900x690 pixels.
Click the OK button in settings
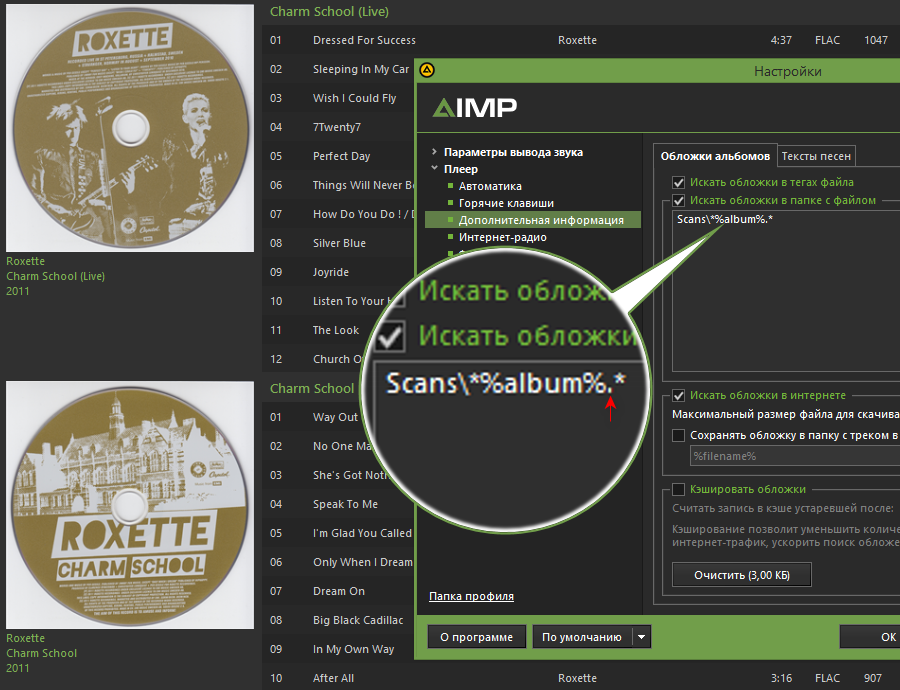click(x=870, y=637)
